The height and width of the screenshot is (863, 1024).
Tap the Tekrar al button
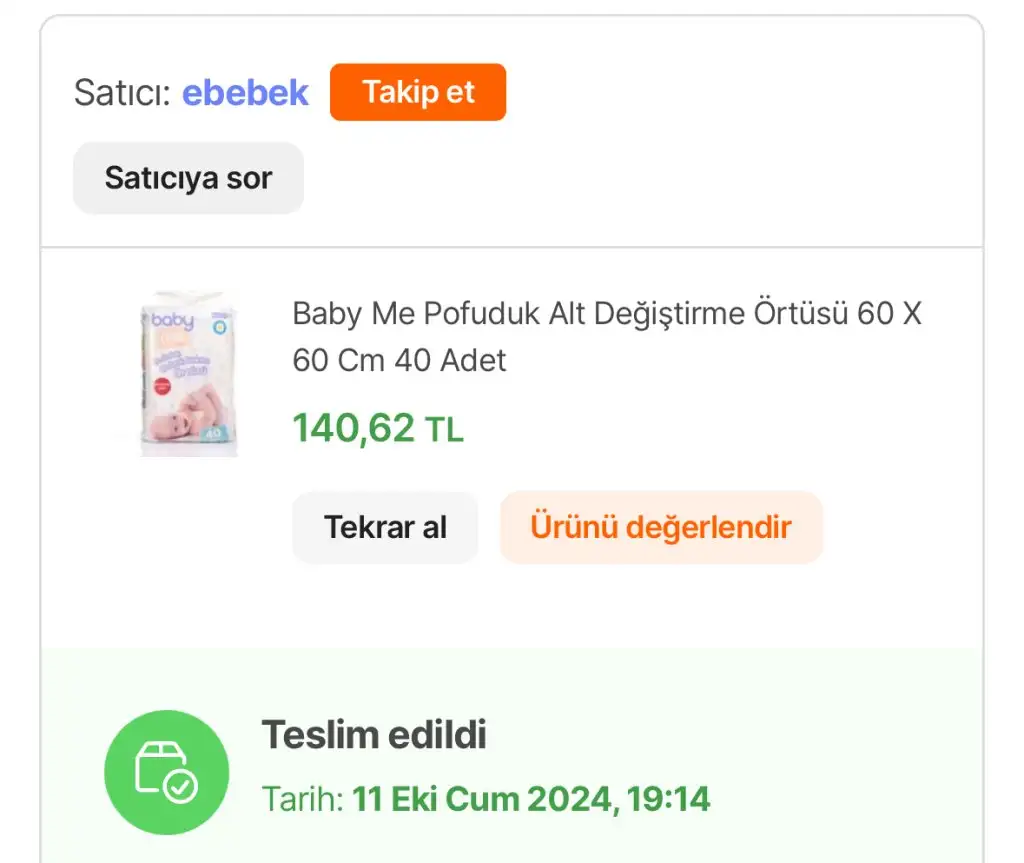point(385,527)
